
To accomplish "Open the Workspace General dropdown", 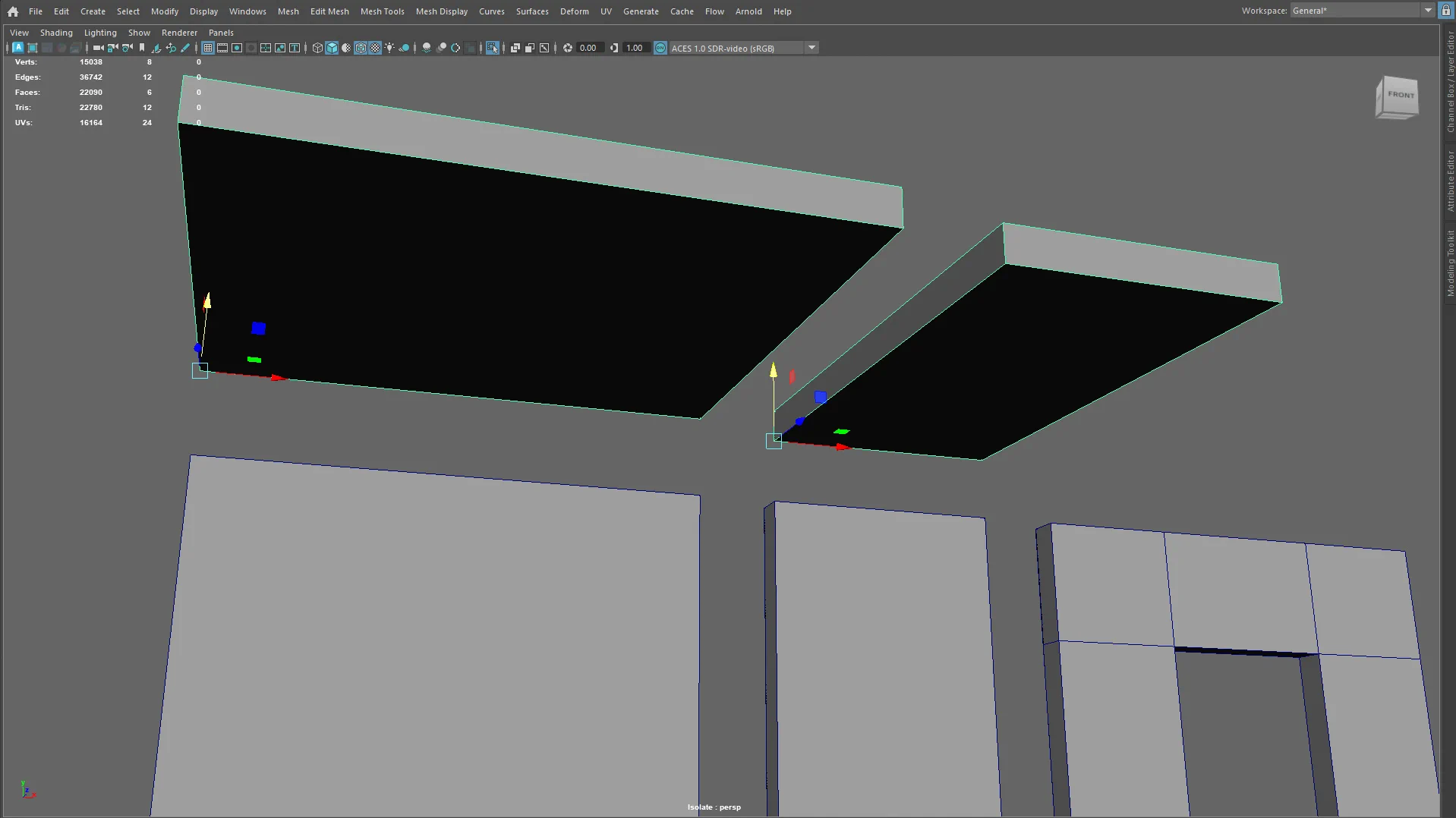I will (x=1362, y=11).
